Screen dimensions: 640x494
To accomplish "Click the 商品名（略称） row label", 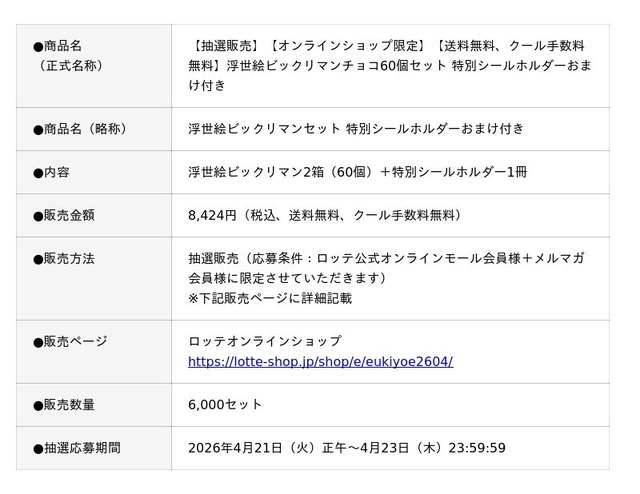I will 82,129.
